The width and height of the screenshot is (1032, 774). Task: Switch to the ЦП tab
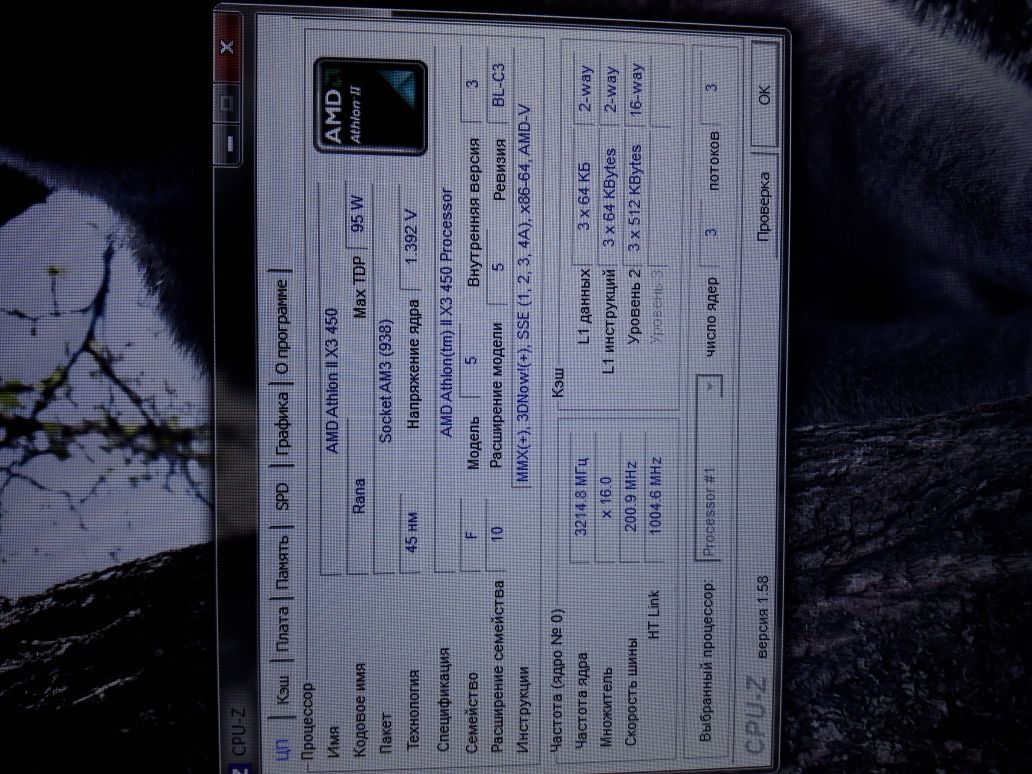(282, 750)
